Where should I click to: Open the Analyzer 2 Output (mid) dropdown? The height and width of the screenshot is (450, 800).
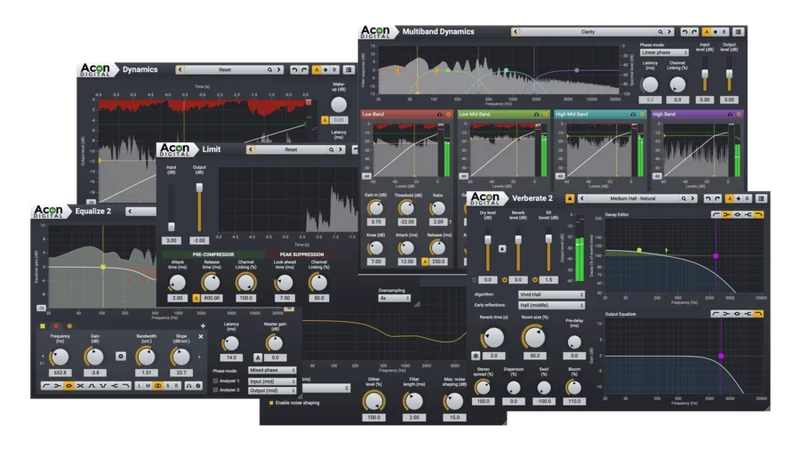coord(272,390)
